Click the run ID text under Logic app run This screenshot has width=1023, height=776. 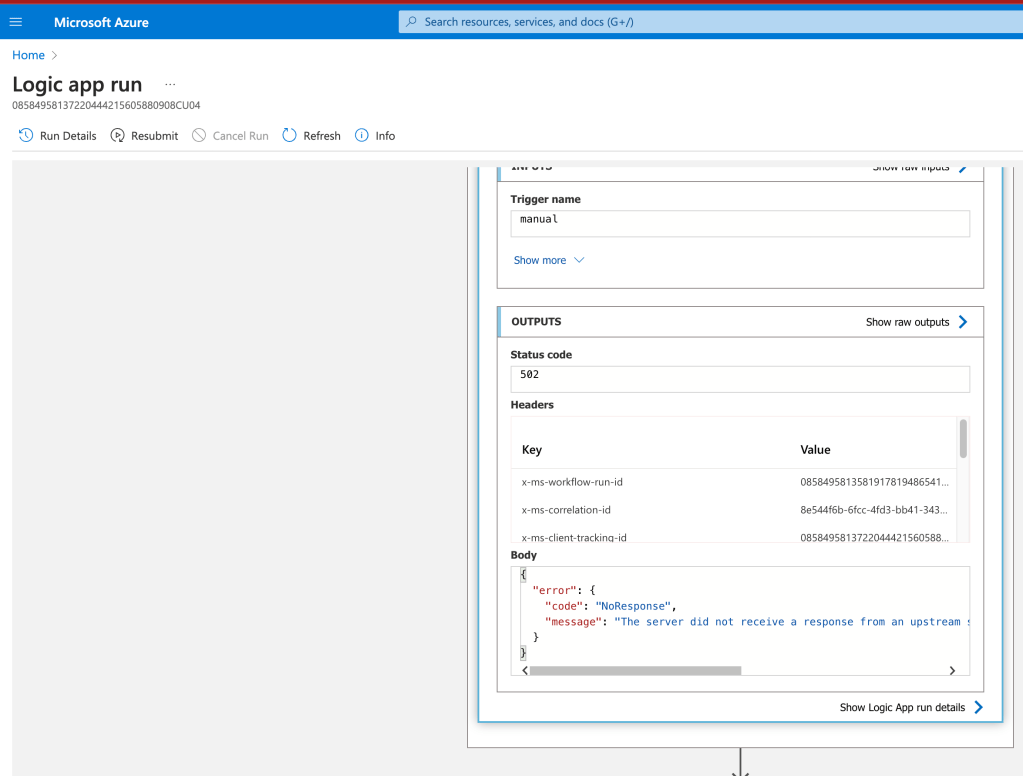coord(106,105)
